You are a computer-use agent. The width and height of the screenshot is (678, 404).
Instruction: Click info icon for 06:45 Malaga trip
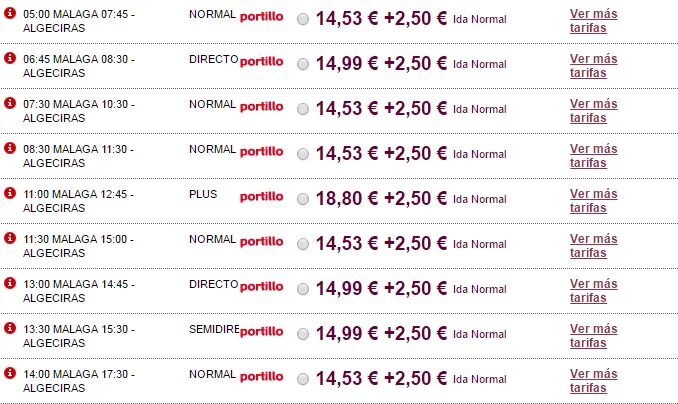[10, 58]
